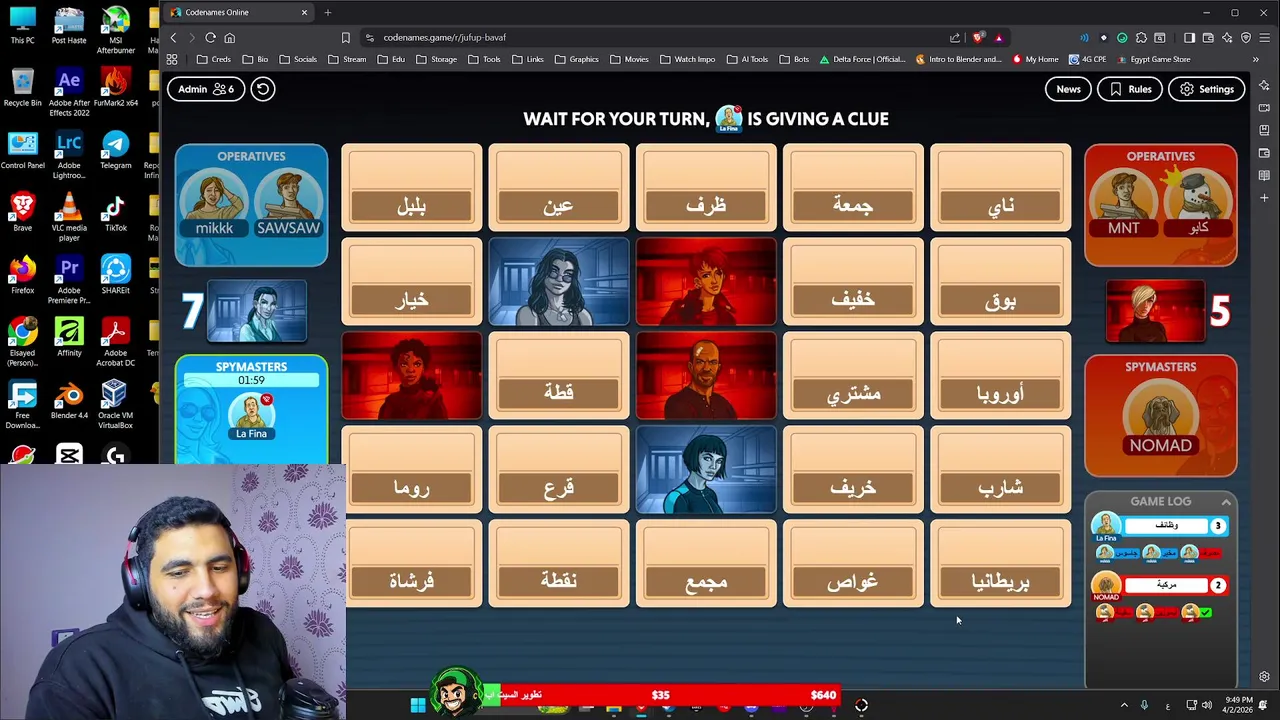The width and height of the screenshot is (1280, 720).
Task: Open TikTok desktop icon
Action: tap(115, 212)
